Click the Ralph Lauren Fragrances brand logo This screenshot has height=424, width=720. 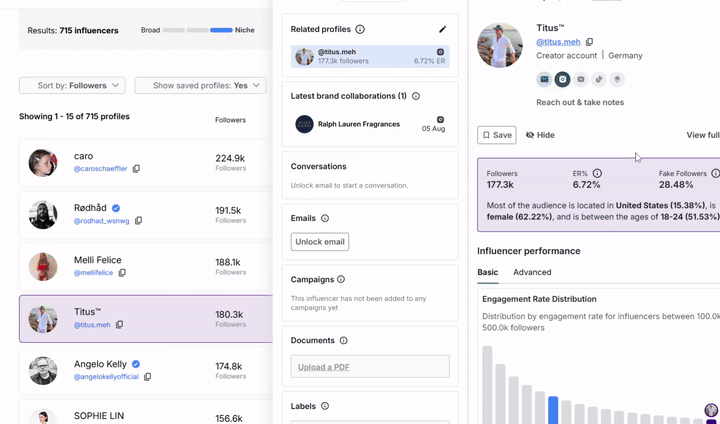pos(304,124)
